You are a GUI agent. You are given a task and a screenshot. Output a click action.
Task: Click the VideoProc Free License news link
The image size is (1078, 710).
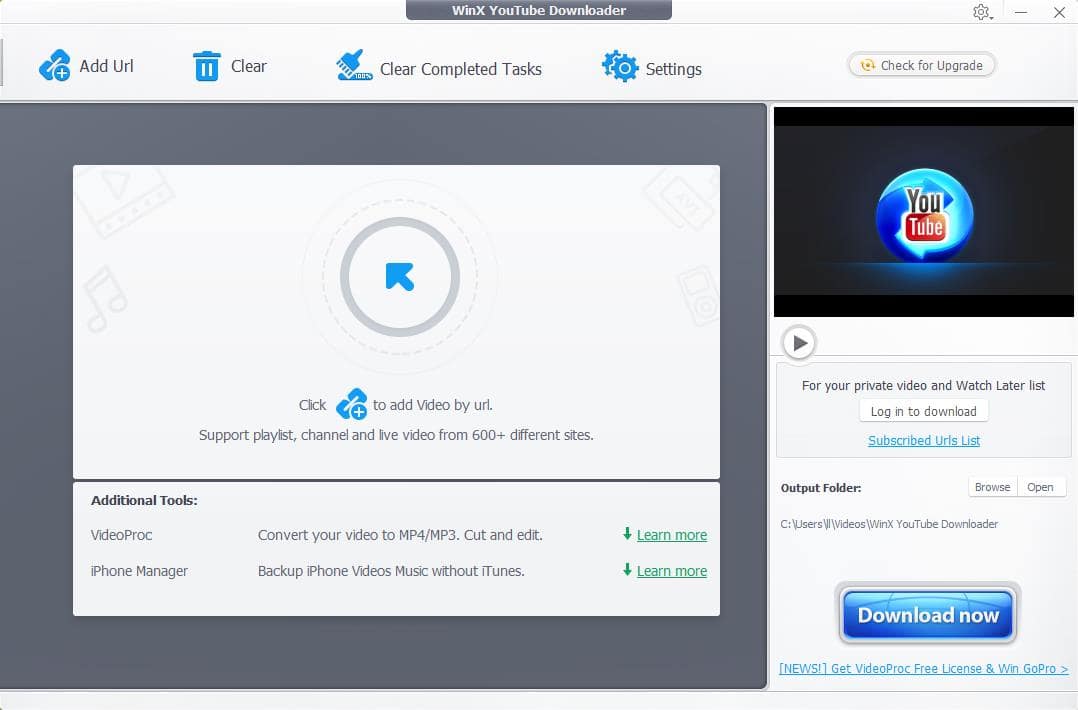(x=923, y=669)
